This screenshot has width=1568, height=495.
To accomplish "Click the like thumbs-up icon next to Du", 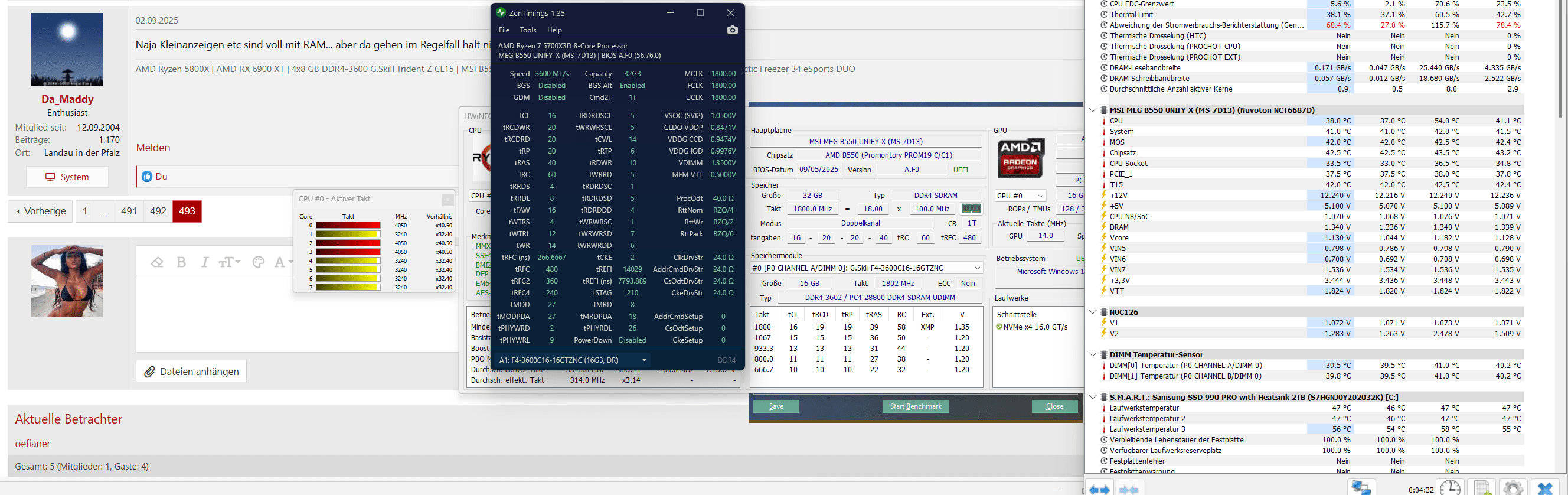I will [x=146, y=176].
